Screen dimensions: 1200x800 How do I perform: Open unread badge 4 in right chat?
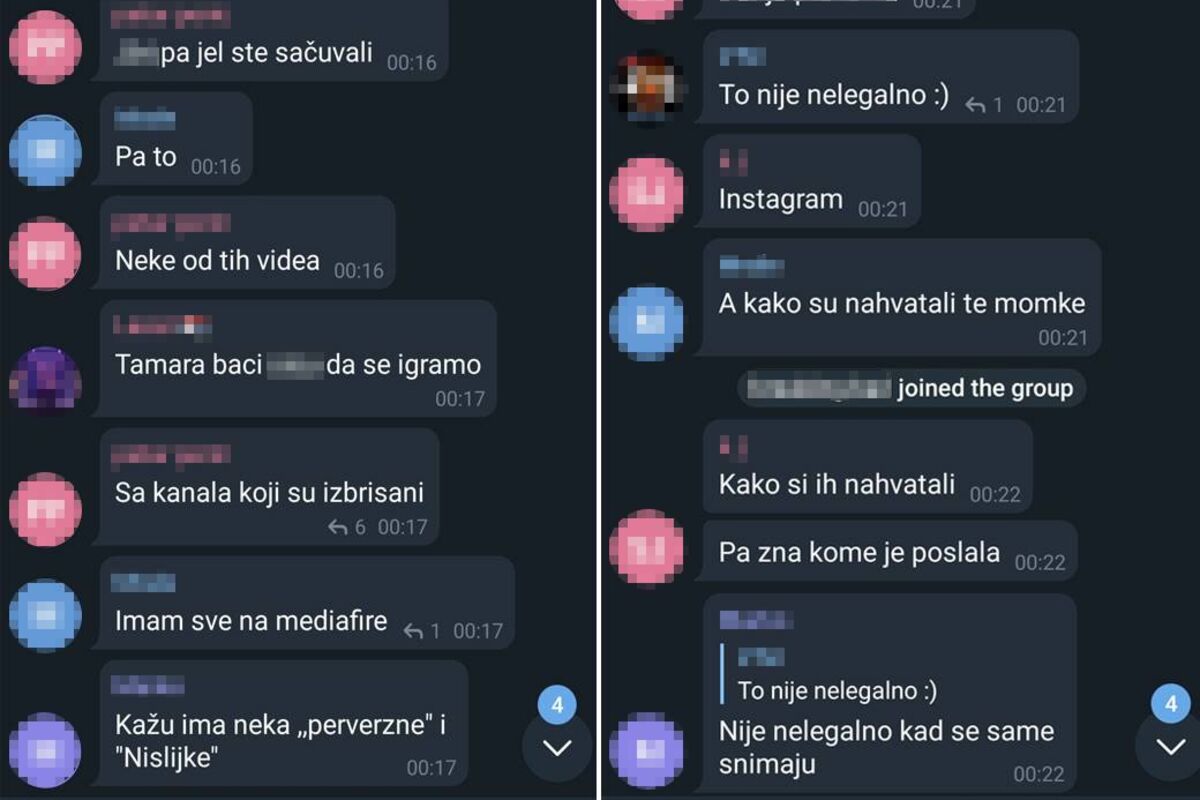pos(1171,705)
